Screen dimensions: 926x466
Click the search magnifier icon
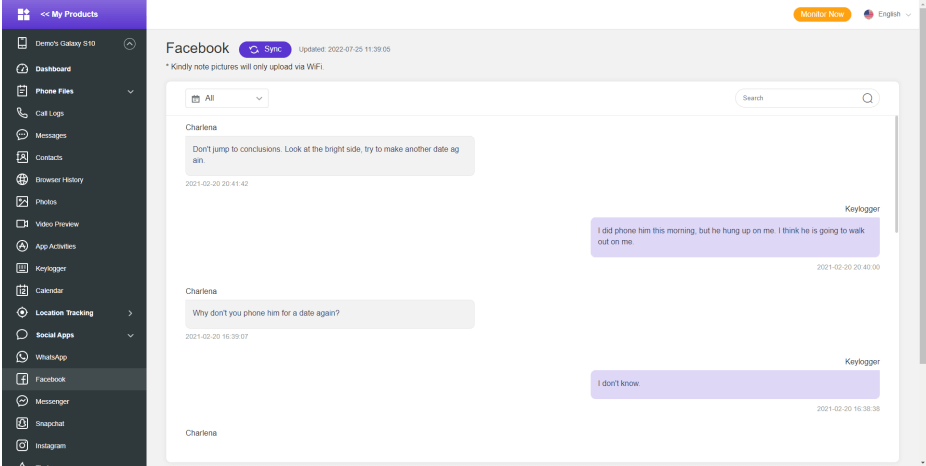[x=867, y=98]
